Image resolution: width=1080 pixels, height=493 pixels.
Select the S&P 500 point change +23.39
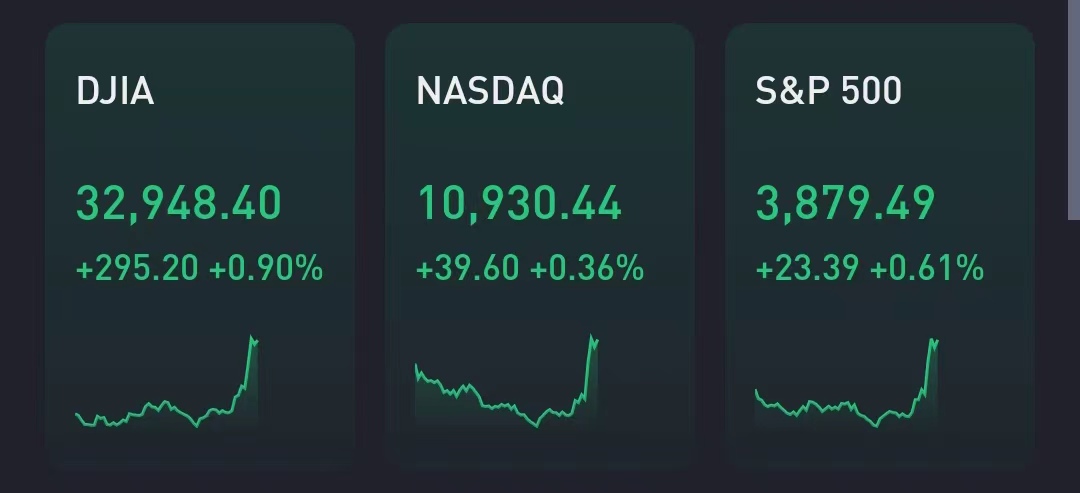pyautogui.click(x=809, y=268)
